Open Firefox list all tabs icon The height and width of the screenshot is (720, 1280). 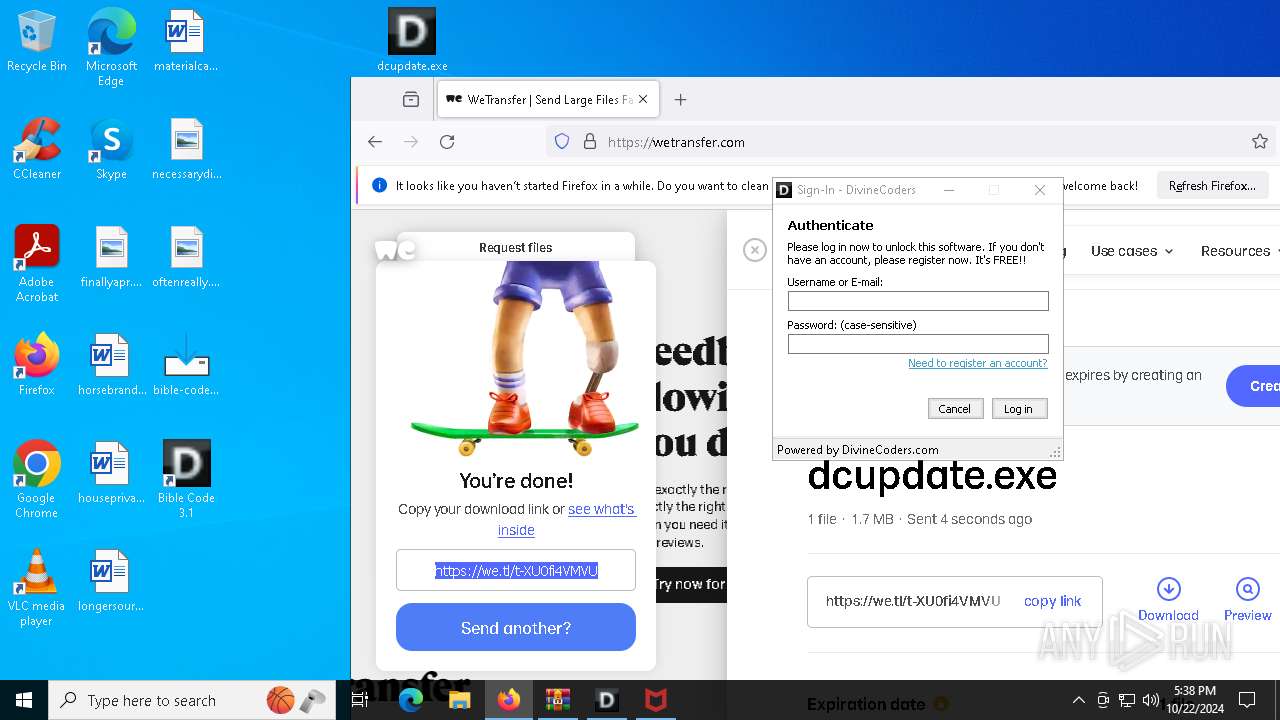tap(411, 99)
